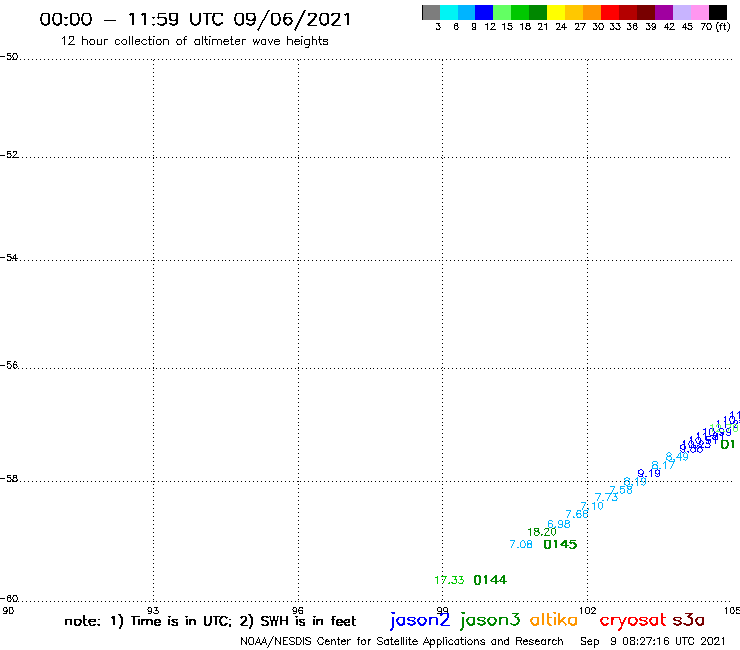Click the red cryosat satellite label

click(632, 620)
